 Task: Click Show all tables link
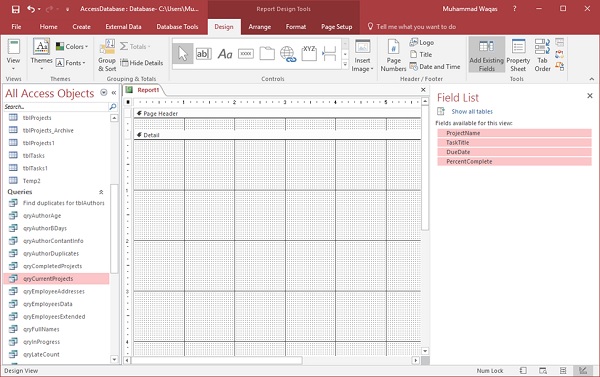click(x=472, y=111)
